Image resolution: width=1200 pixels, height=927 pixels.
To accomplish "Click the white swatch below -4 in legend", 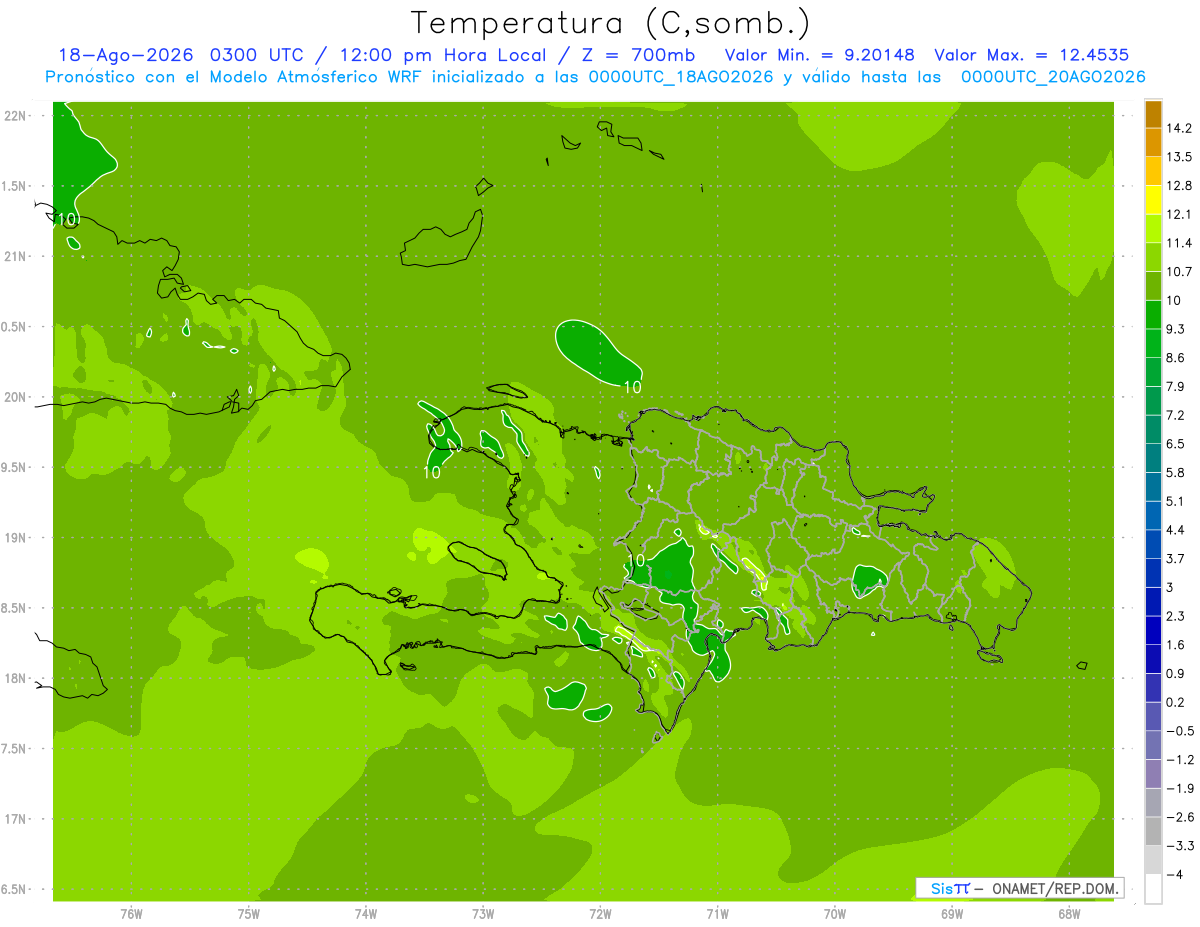I will coord(1153,889).
